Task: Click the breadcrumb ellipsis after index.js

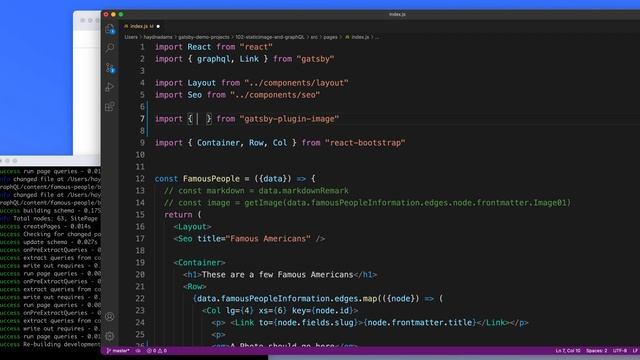Action: coord(377,37)
